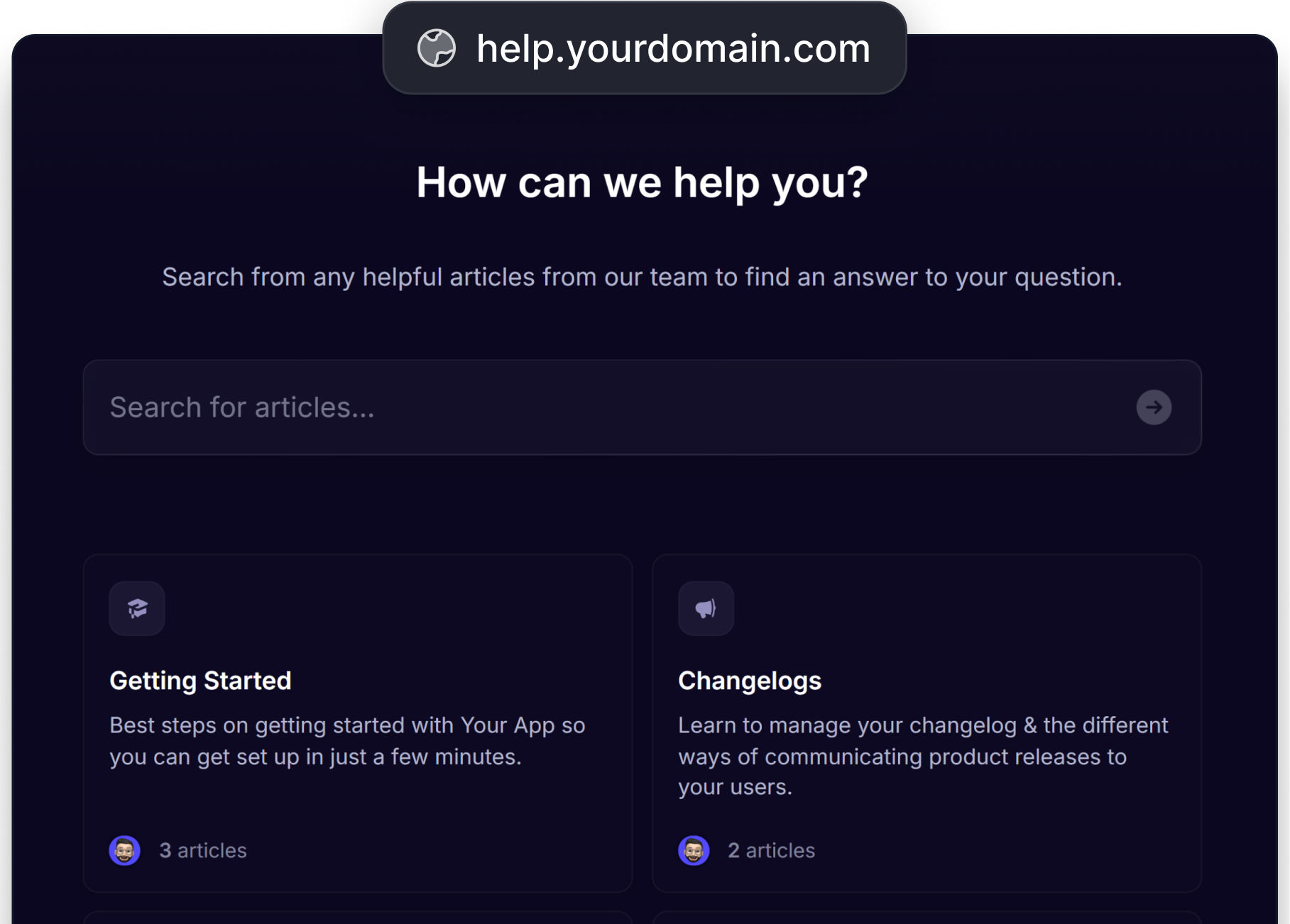Submit search with the arrow button

1154,407
